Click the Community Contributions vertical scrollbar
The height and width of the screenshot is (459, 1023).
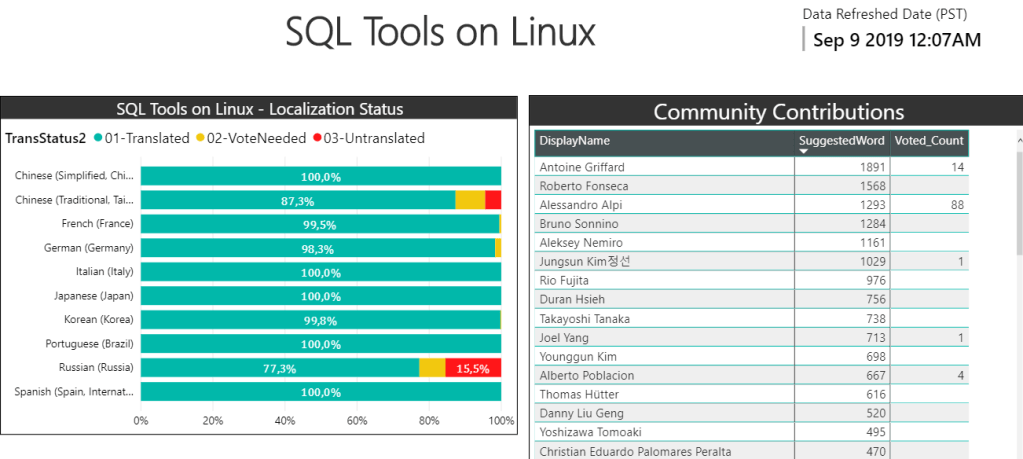(1018, 200)
